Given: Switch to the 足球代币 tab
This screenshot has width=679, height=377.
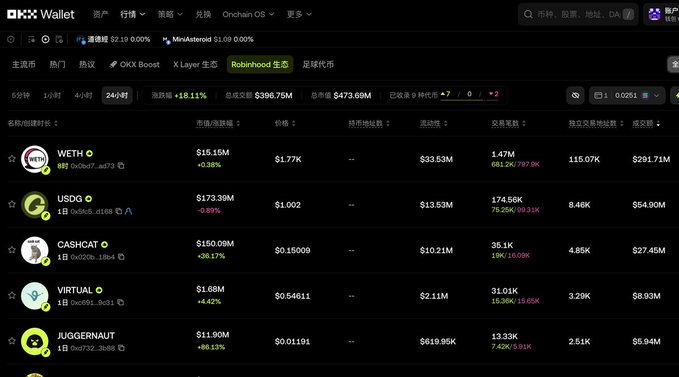Looking at the screenshot, I should [318, 64].
